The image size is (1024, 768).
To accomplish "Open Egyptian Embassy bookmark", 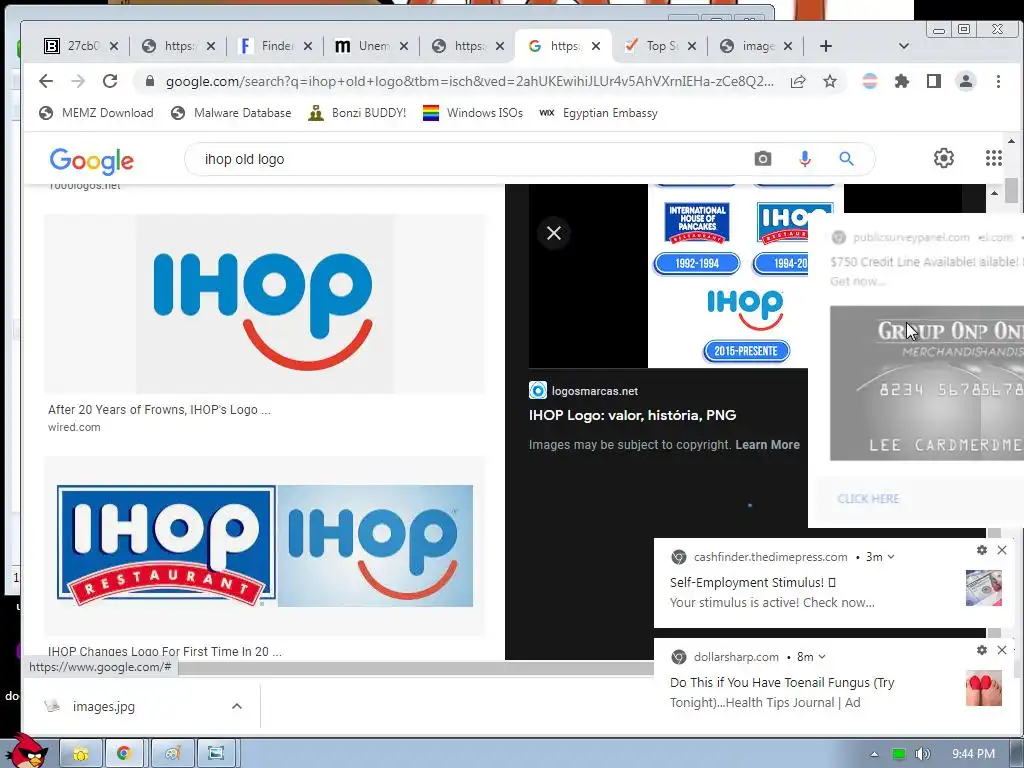I will 598,113.
